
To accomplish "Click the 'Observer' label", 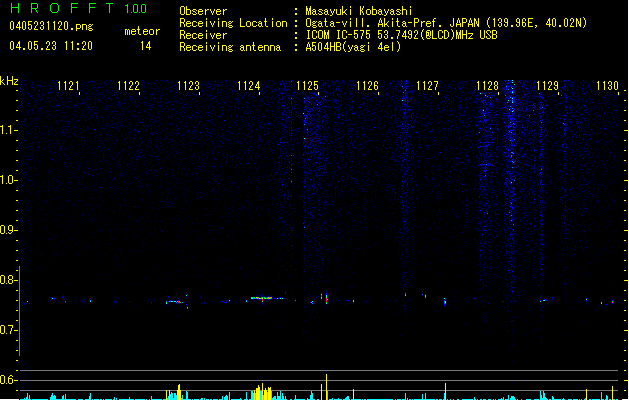I will [x=203, y=11].
